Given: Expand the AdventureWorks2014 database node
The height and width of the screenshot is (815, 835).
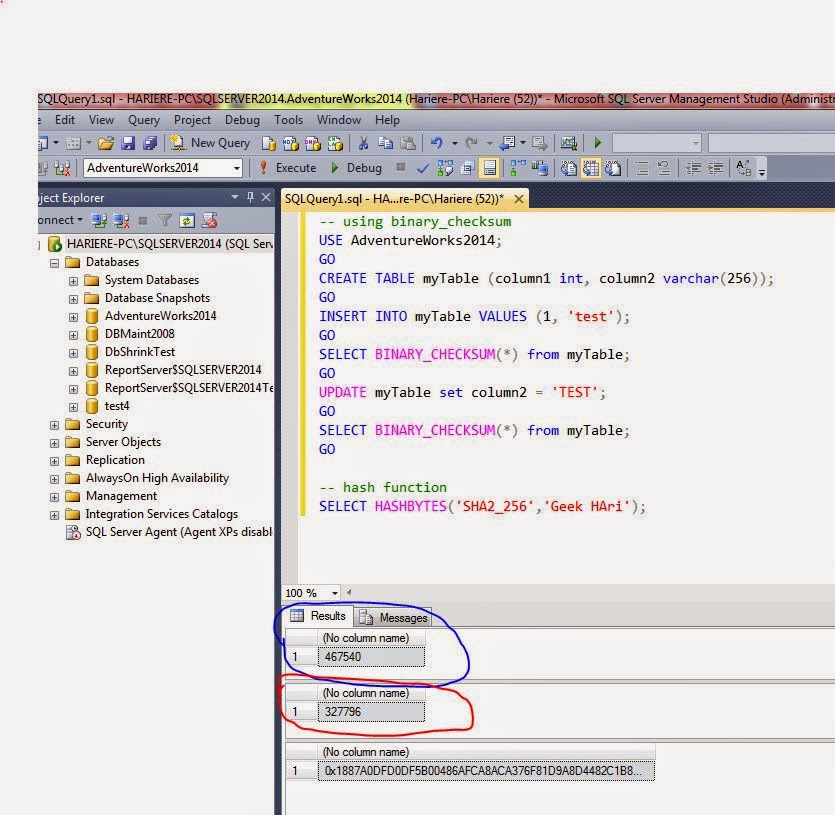Looking at the screenshot, I should pos(71,315).
